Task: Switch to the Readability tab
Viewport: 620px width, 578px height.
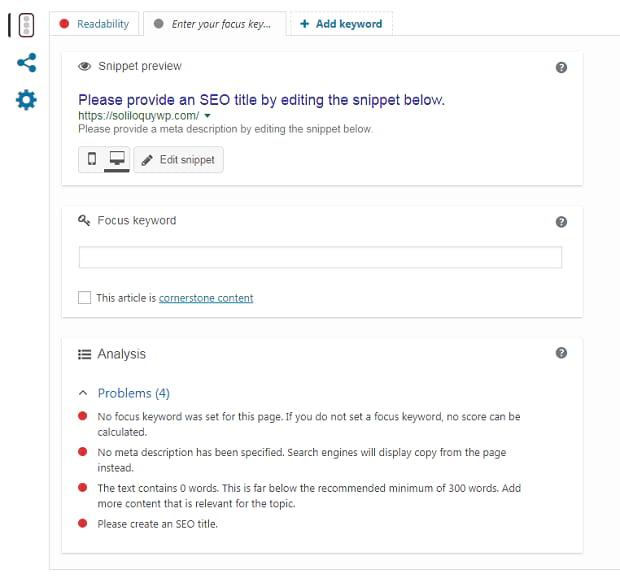Action: click(95, 24)
